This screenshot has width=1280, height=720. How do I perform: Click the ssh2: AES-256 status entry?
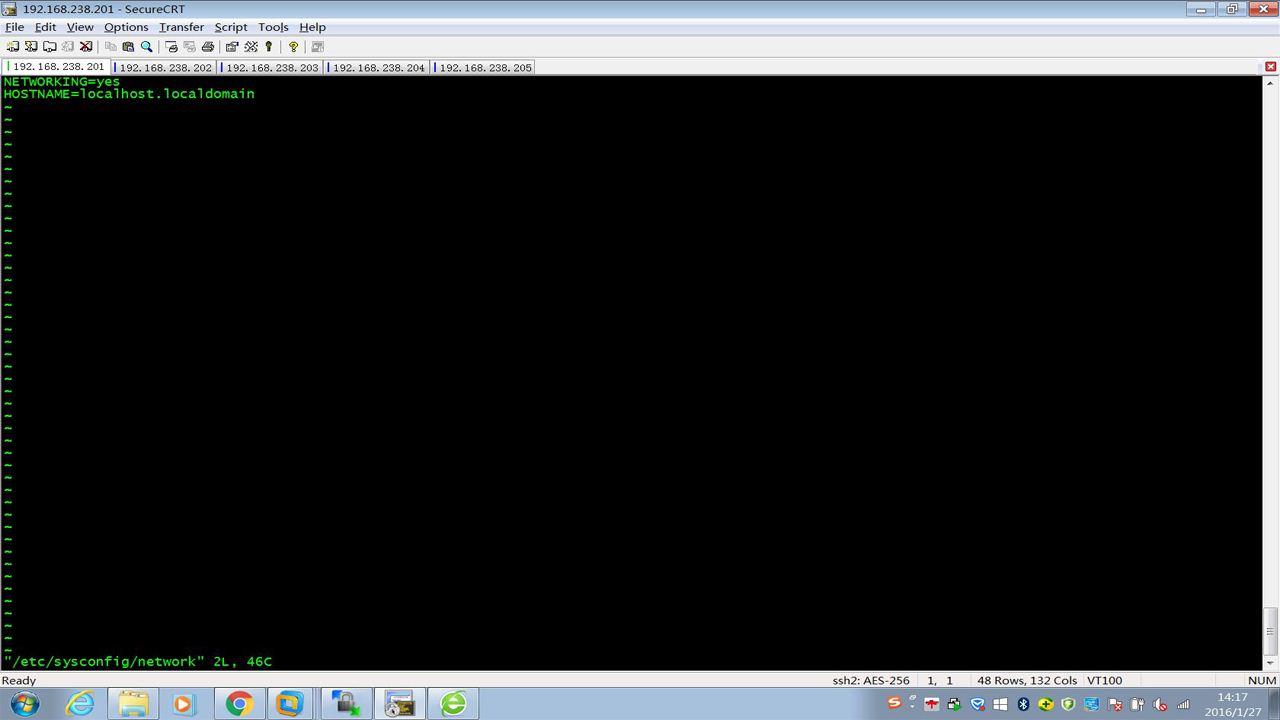[871, 681]
